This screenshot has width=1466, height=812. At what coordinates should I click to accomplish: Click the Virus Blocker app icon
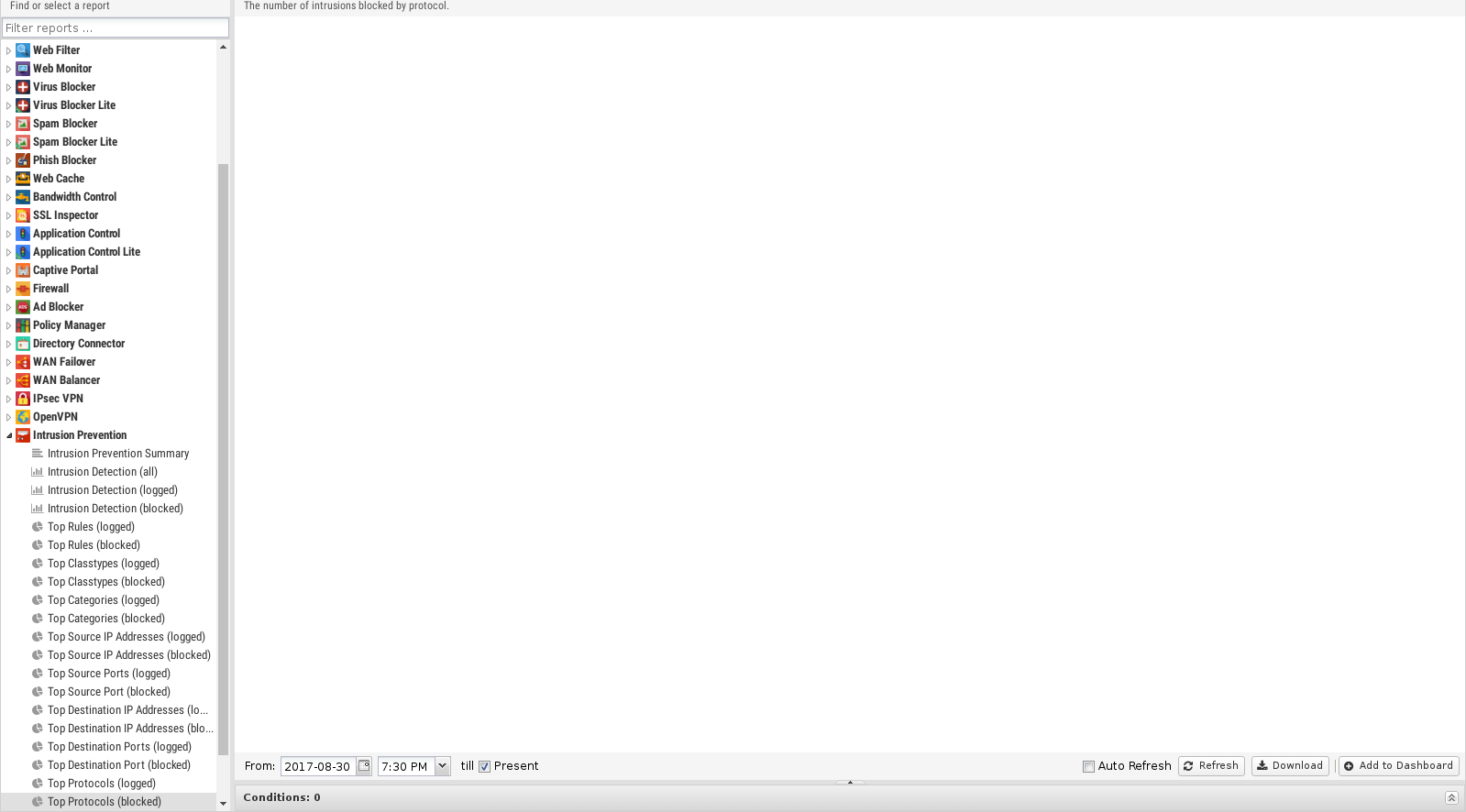pyautogui.click(x=23, y=87)
